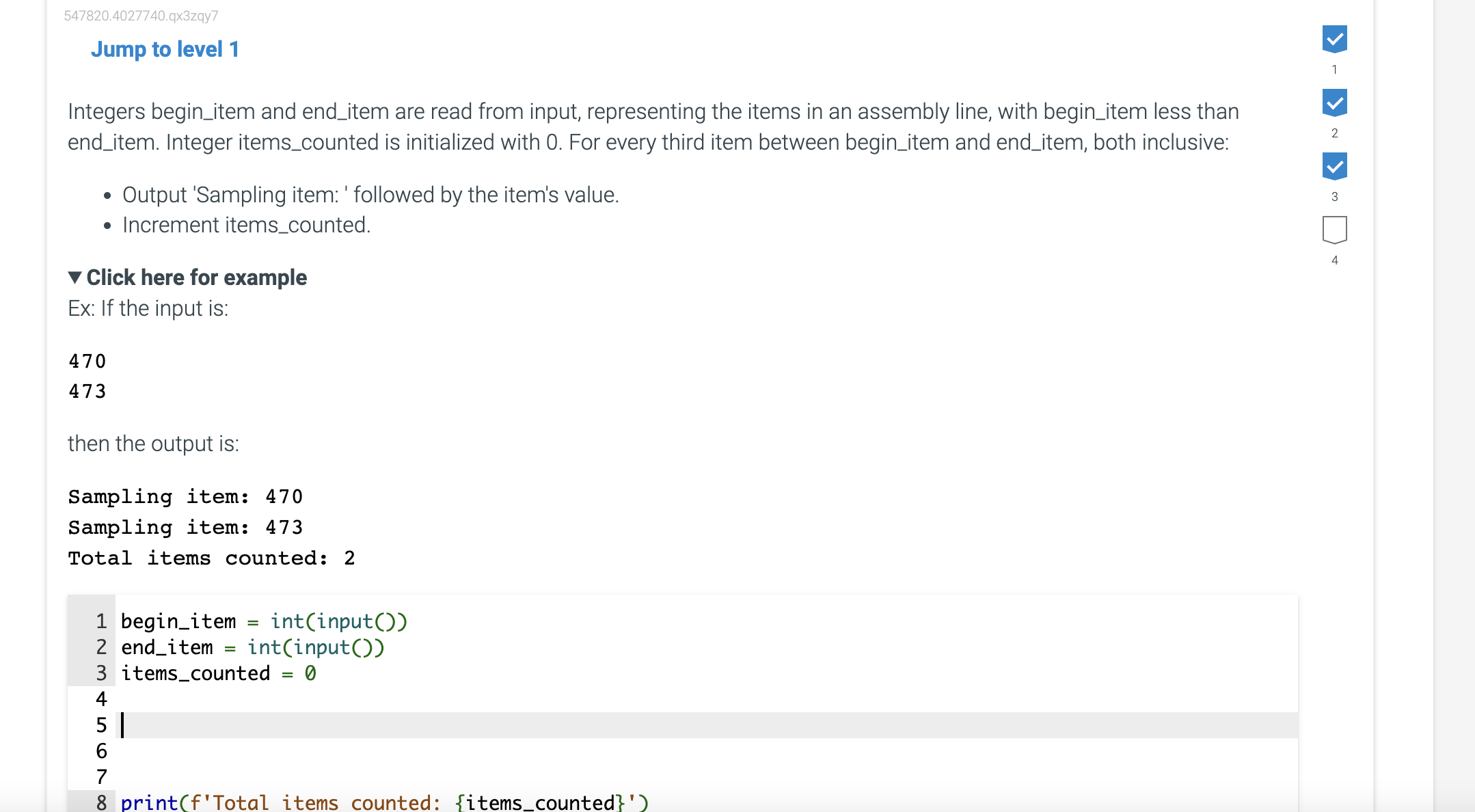Image resolution: width=1475 pixels, height=812 pixels.
Task: Click the level 1 label under its badge
Action: point(1334,68)
